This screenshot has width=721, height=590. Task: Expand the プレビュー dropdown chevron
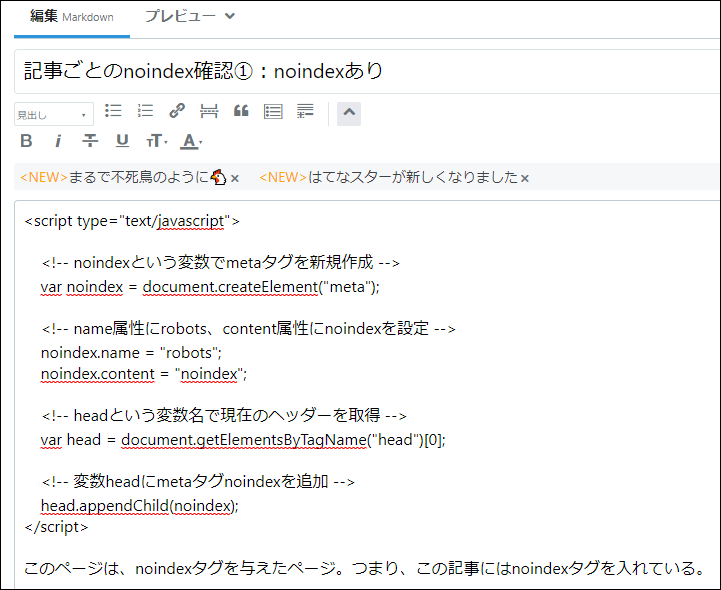click(x=230, y=17)
